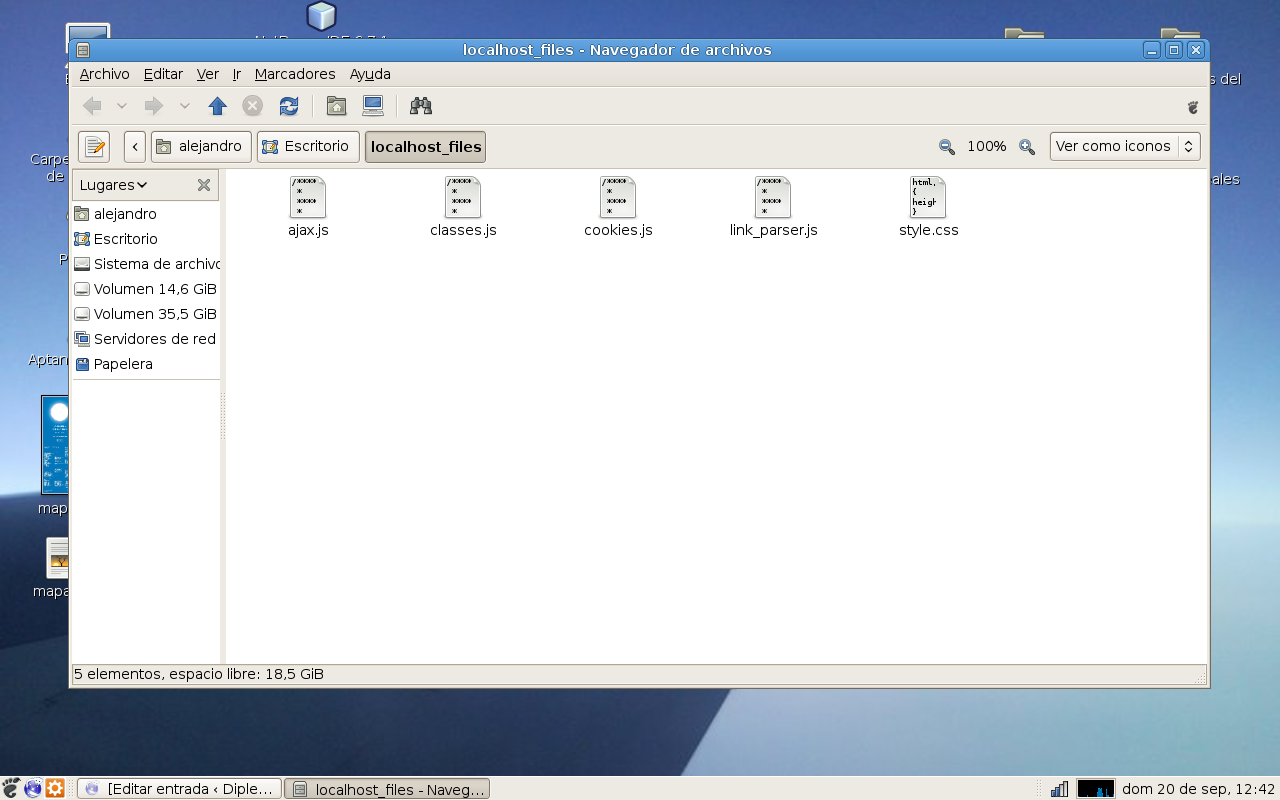Open Servidores de red in sidebar
This screenshot has width=1280, height=800.
[146, 339]
